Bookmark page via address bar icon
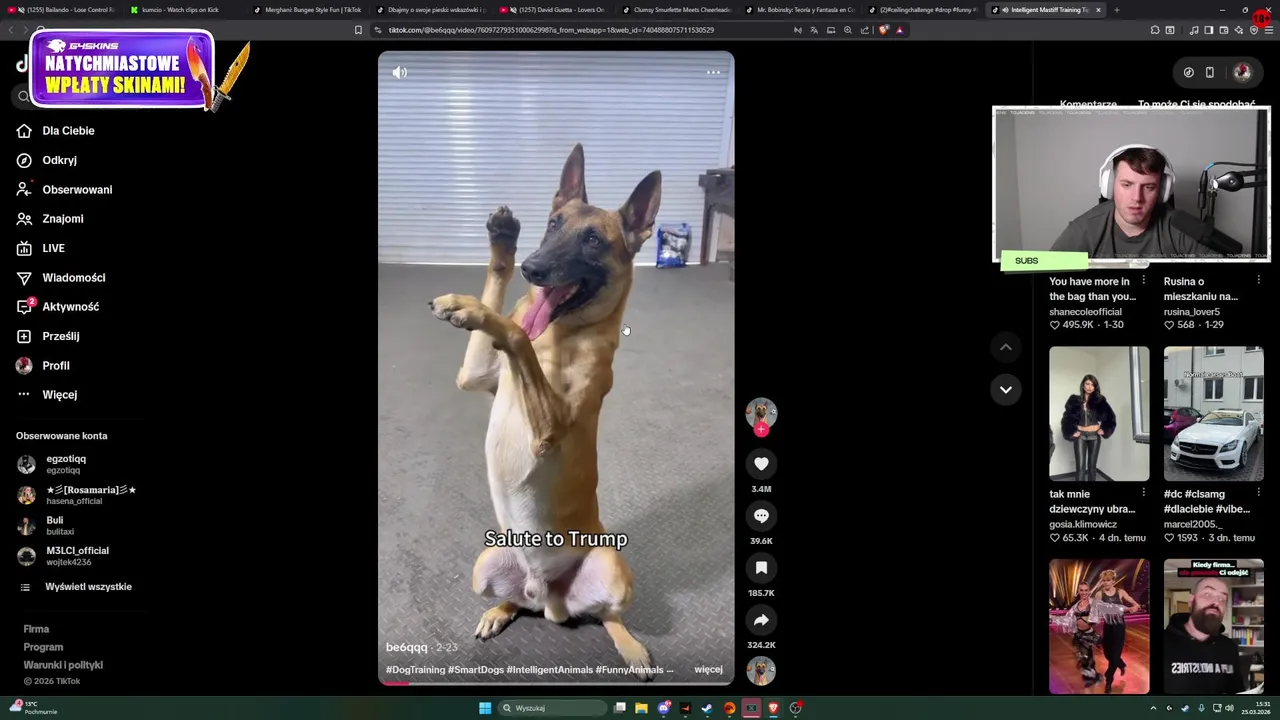 358,30
